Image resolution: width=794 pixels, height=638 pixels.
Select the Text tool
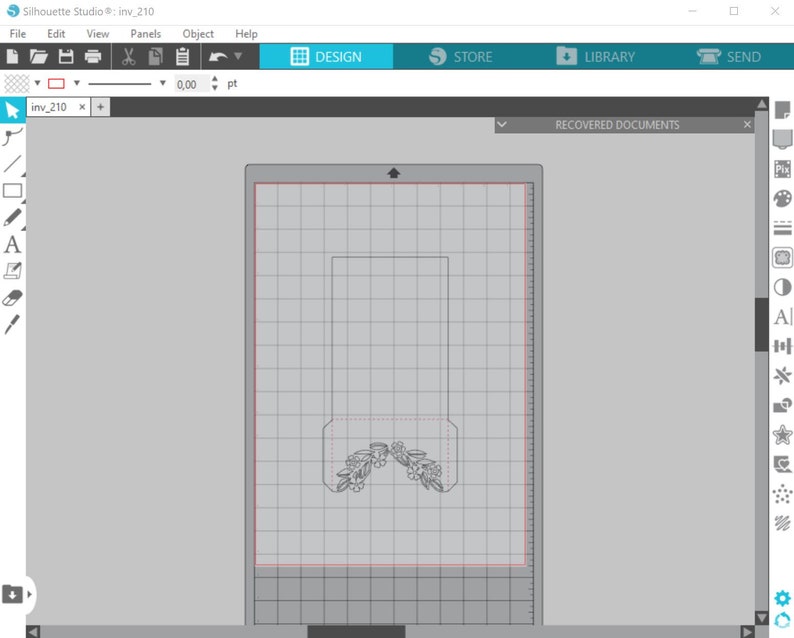(x=12, y=245)
